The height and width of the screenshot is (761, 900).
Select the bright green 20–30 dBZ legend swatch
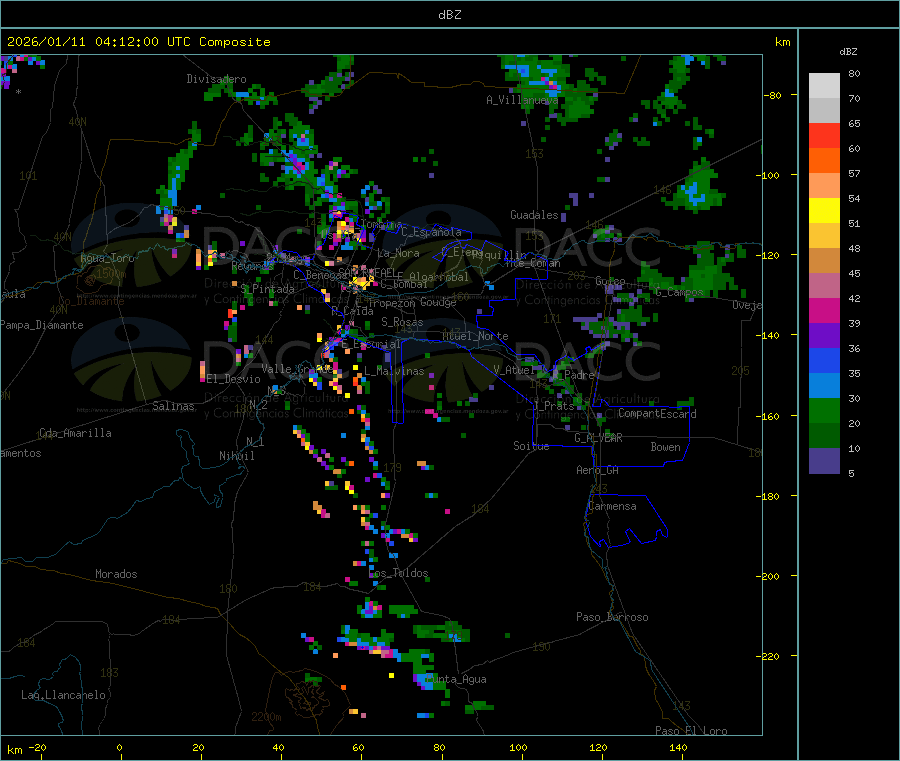tap(824, 410)
